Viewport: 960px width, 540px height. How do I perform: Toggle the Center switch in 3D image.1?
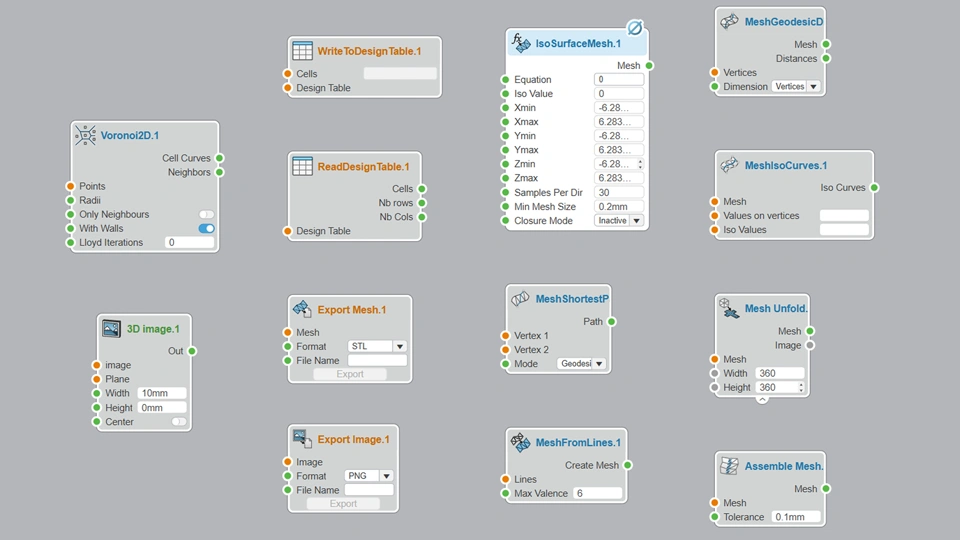pos(179,422)
